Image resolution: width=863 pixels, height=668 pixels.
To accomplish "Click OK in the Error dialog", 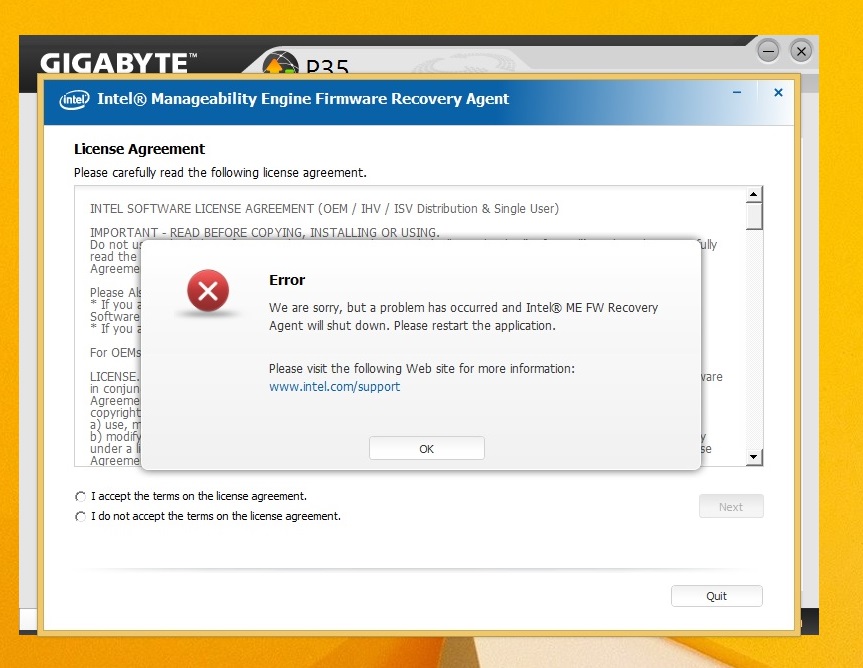I will click(427, 448).
